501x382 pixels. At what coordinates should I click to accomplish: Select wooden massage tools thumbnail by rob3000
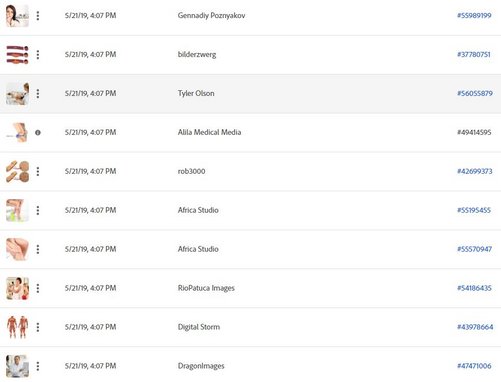pos(17,171)
